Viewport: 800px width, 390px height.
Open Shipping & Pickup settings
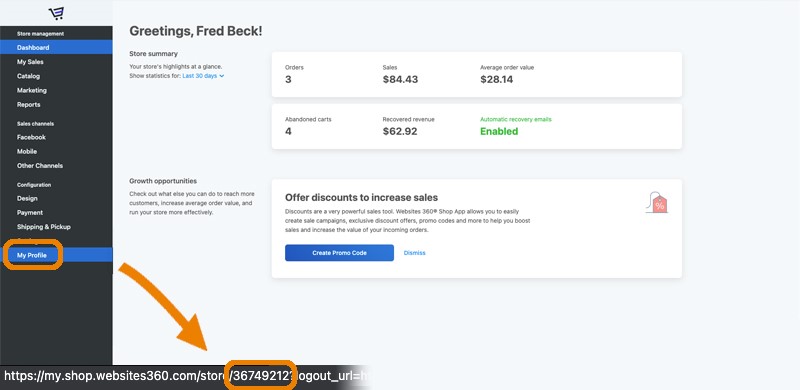56,227
